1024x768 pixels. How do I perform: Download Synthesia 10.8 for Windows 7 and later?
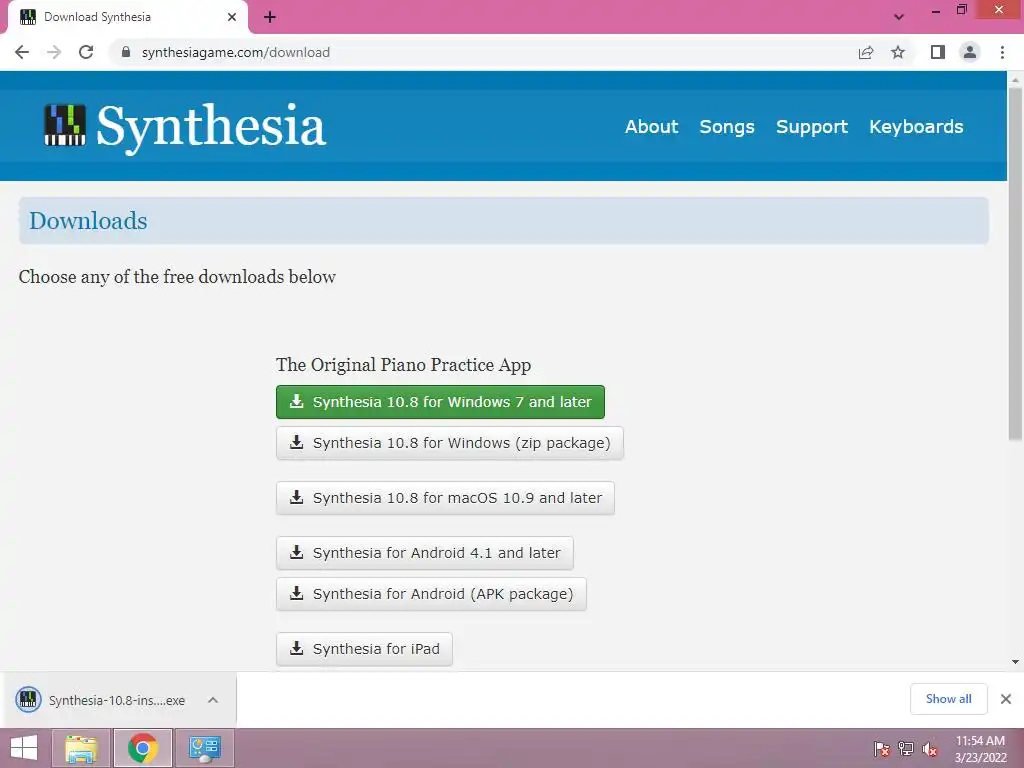click(440, 402)
